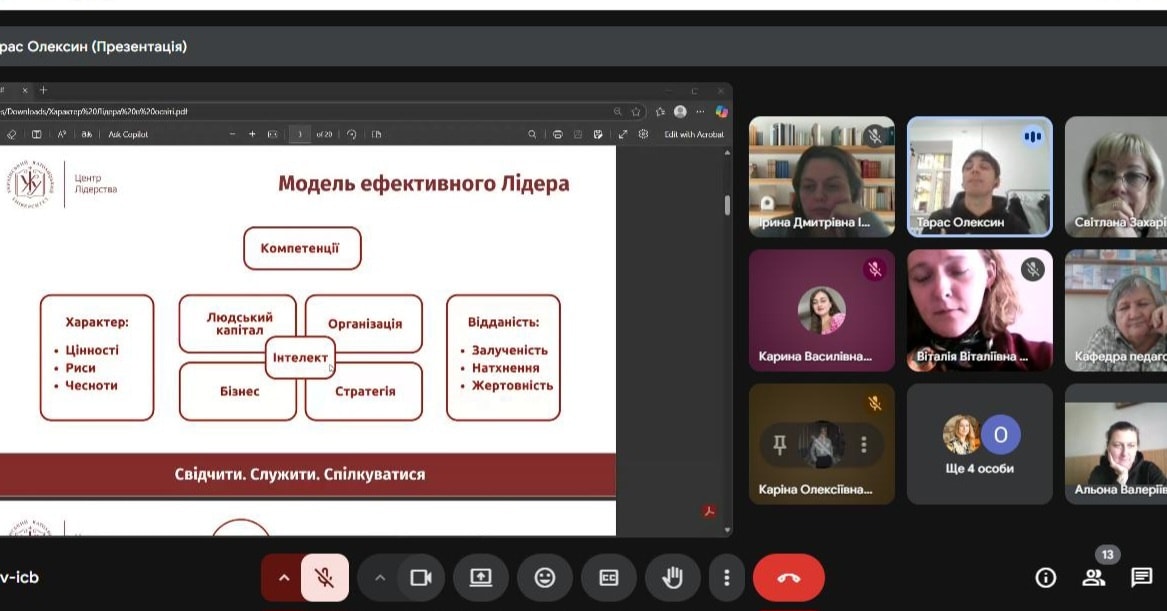Open the present screen option
The height and width of the screenshot is (611, 1167).
click(x=481, y=578)
